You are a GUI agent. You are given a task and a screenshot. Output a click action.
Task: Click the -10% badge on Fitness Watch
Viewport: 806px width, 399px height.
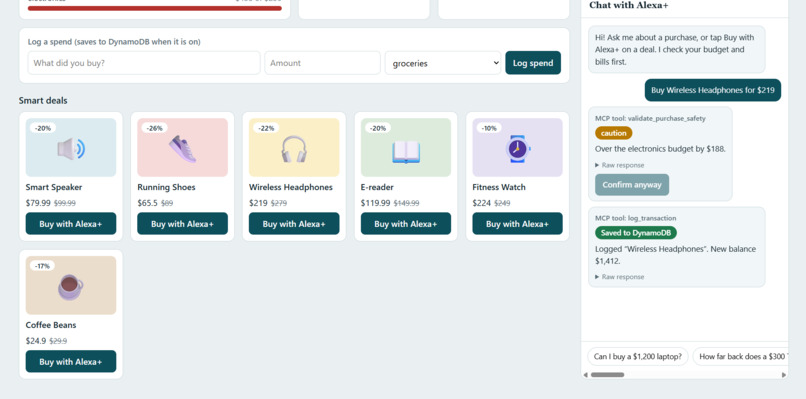490,128
